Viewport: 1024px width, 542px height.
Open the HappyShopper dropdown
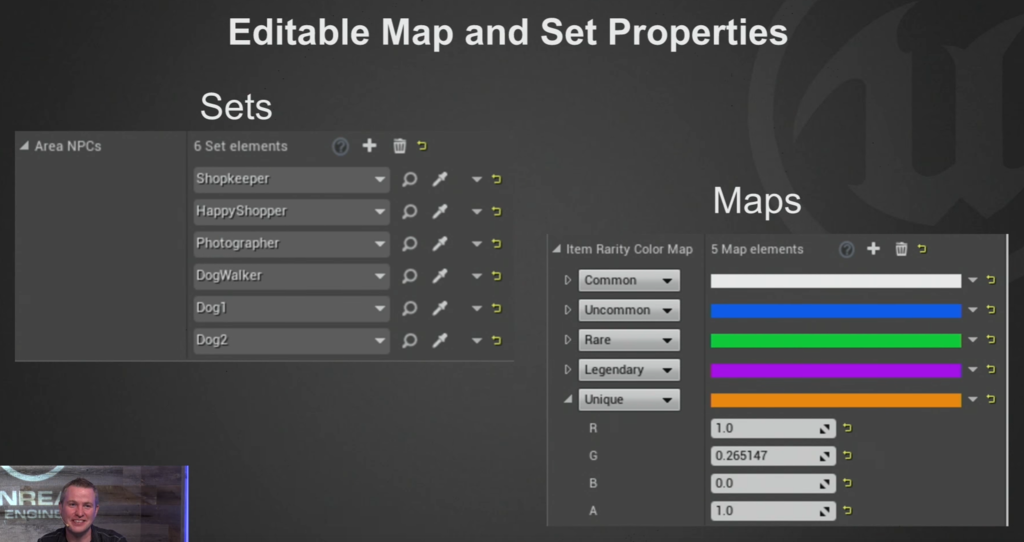pos(291,211)
